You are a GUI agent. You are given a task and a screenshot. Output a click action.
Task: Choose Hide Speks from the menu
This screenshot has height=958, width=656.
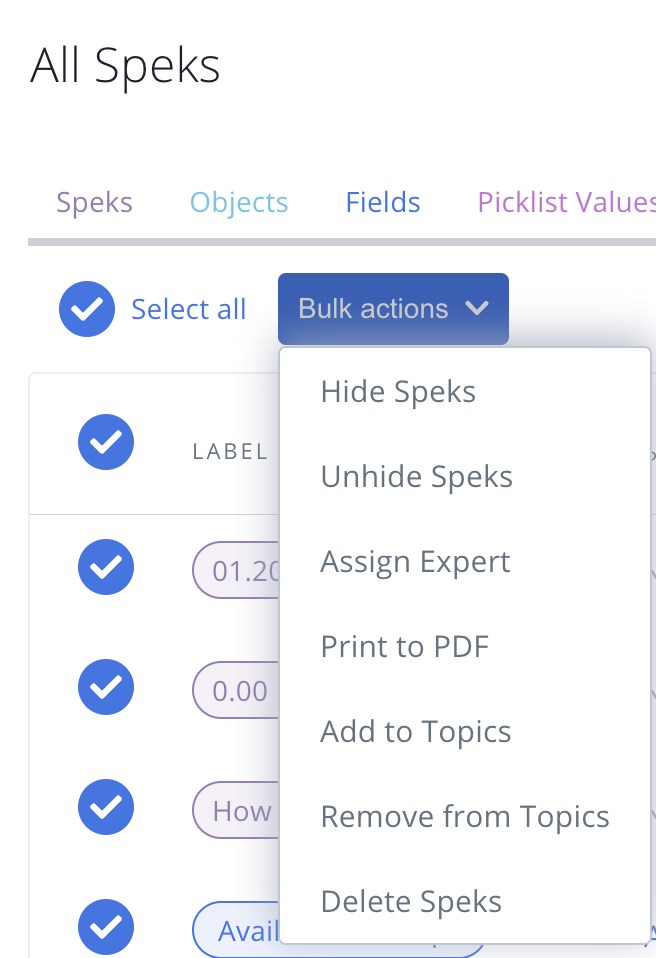pos(398,392)
